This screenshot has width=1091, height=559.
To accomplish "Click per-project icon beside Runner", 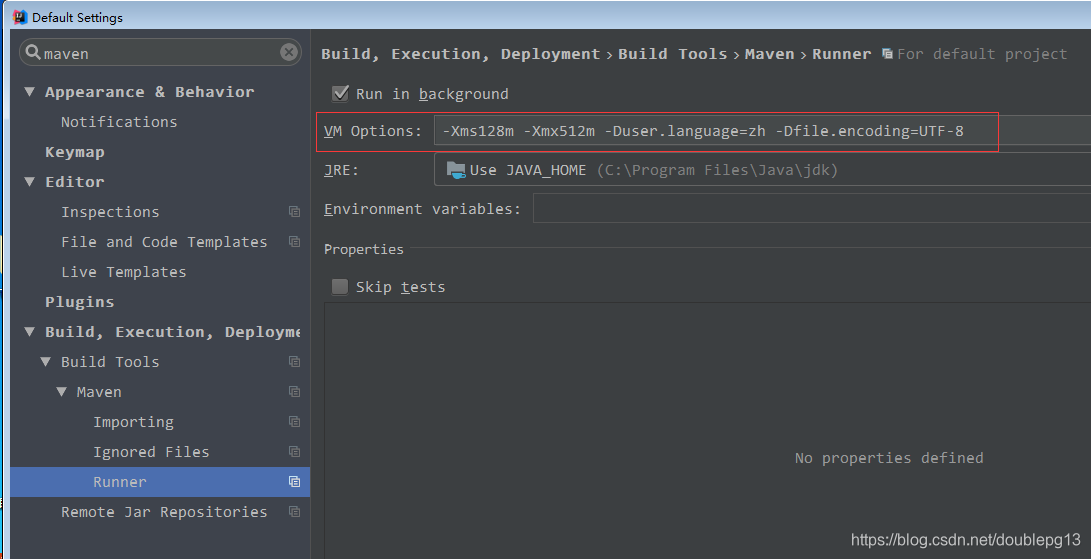I will pyautogui.click(x=294, y=481).
